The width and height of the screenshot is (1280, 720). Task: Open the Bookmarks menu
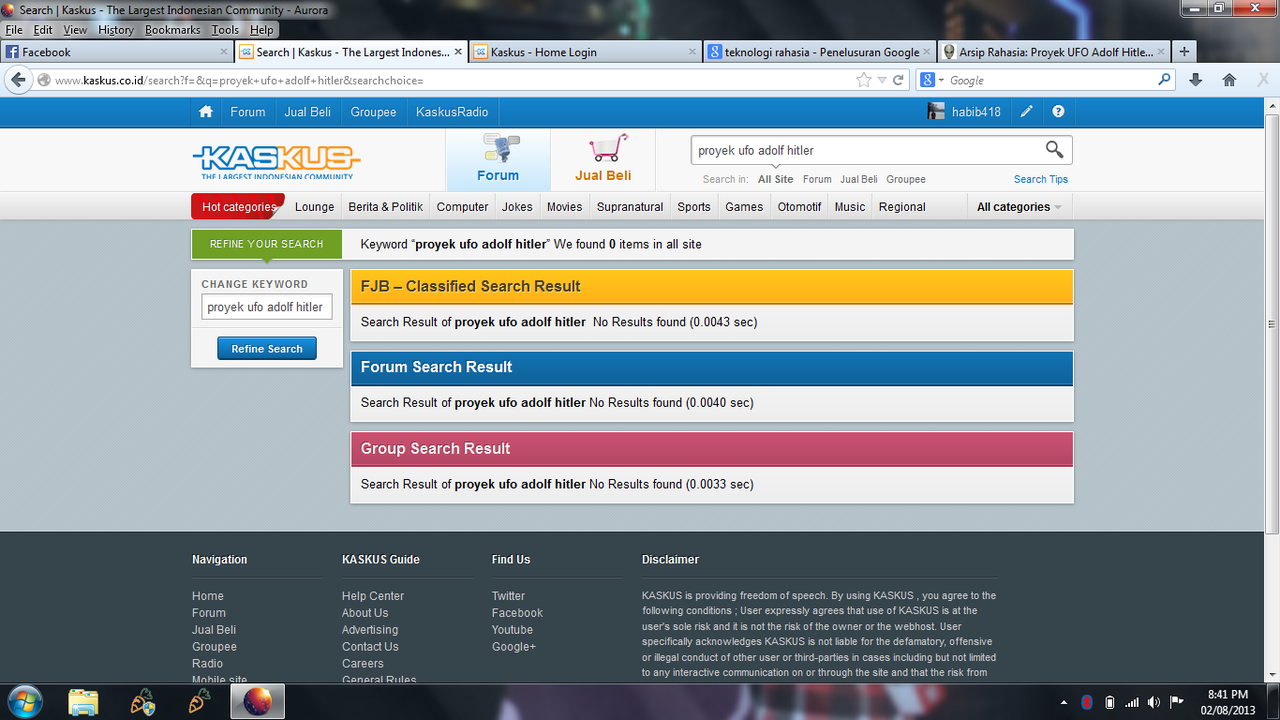(173, 30)
